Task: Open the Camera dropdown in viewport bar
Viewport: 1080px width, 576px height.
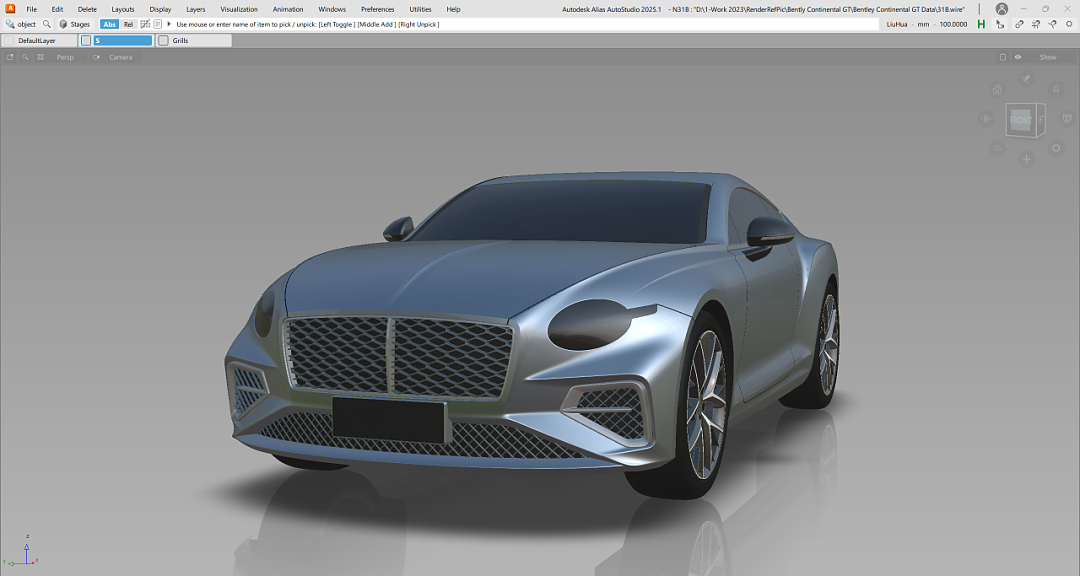Action: pos(120,57)
